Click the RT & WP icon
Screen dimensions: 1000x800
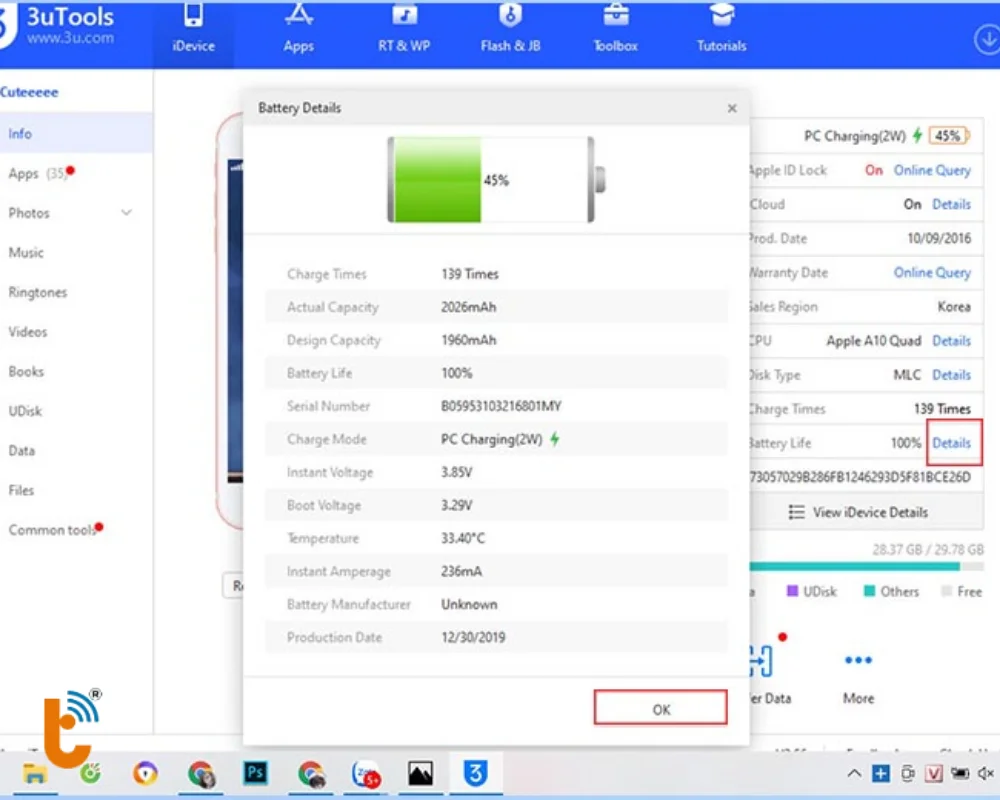coord(404,30)
